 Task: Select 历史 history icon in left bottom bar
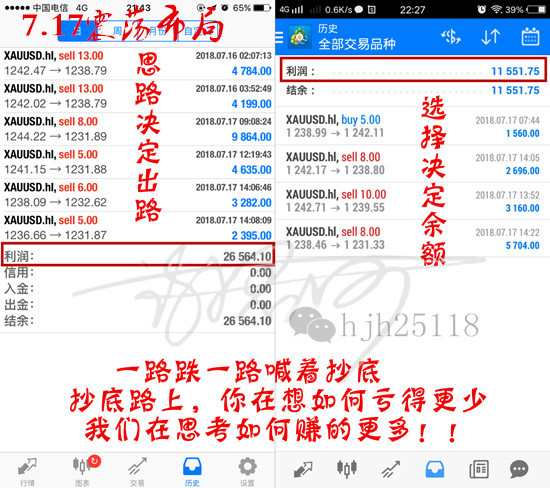click(192, 472)
